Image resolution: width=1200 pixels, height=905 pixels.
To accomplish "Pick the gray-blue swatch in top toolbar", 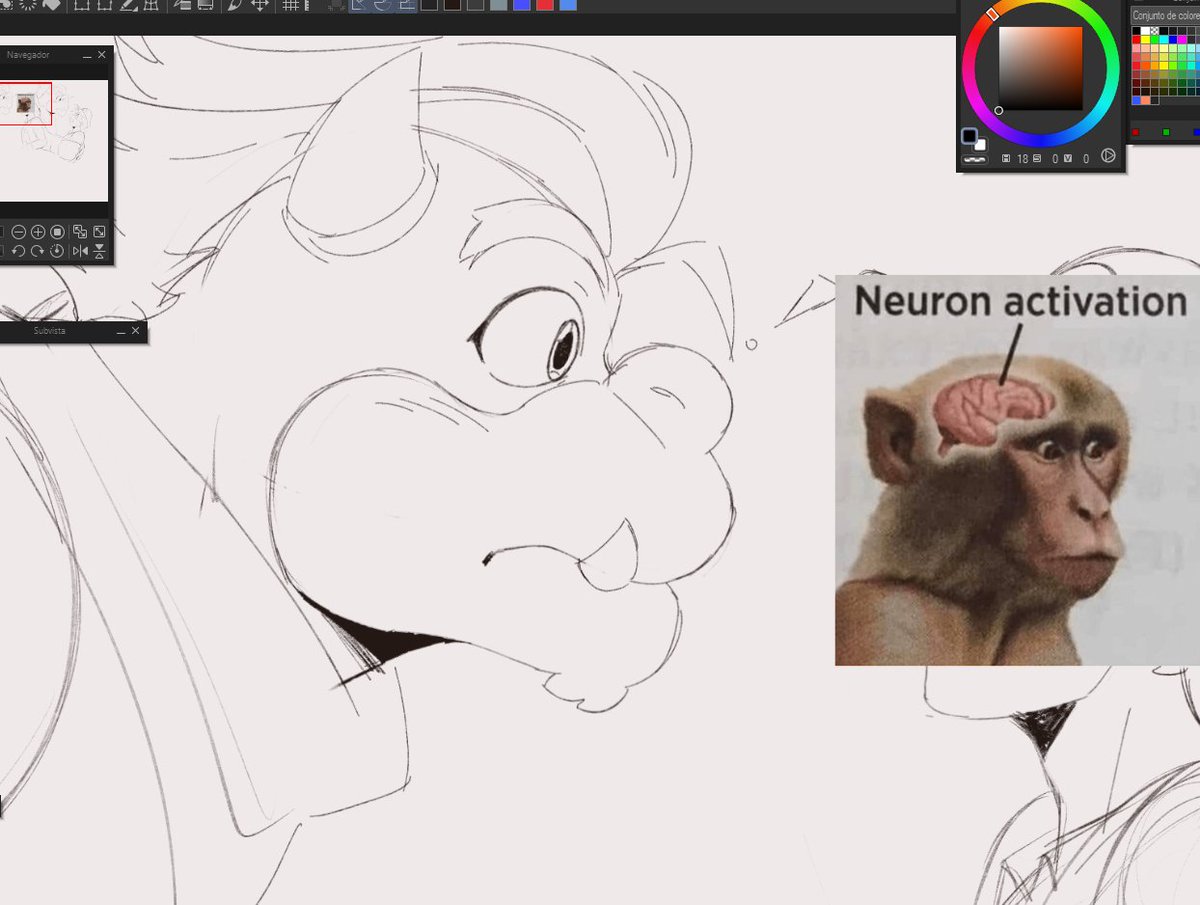I will click(x=498, y=5).
